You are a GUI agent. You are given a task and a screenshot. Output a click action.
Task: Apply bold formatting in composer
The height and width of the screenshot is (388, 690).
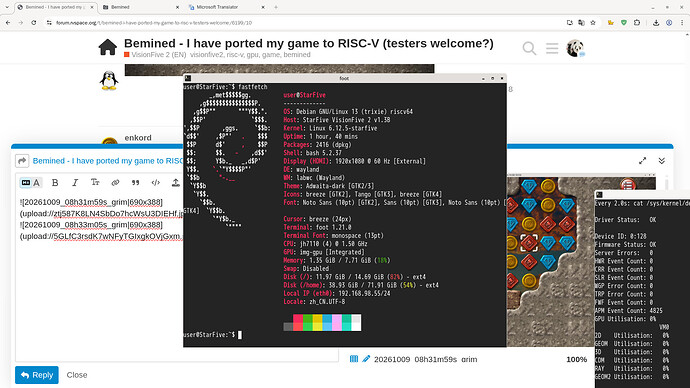point(55,183)
